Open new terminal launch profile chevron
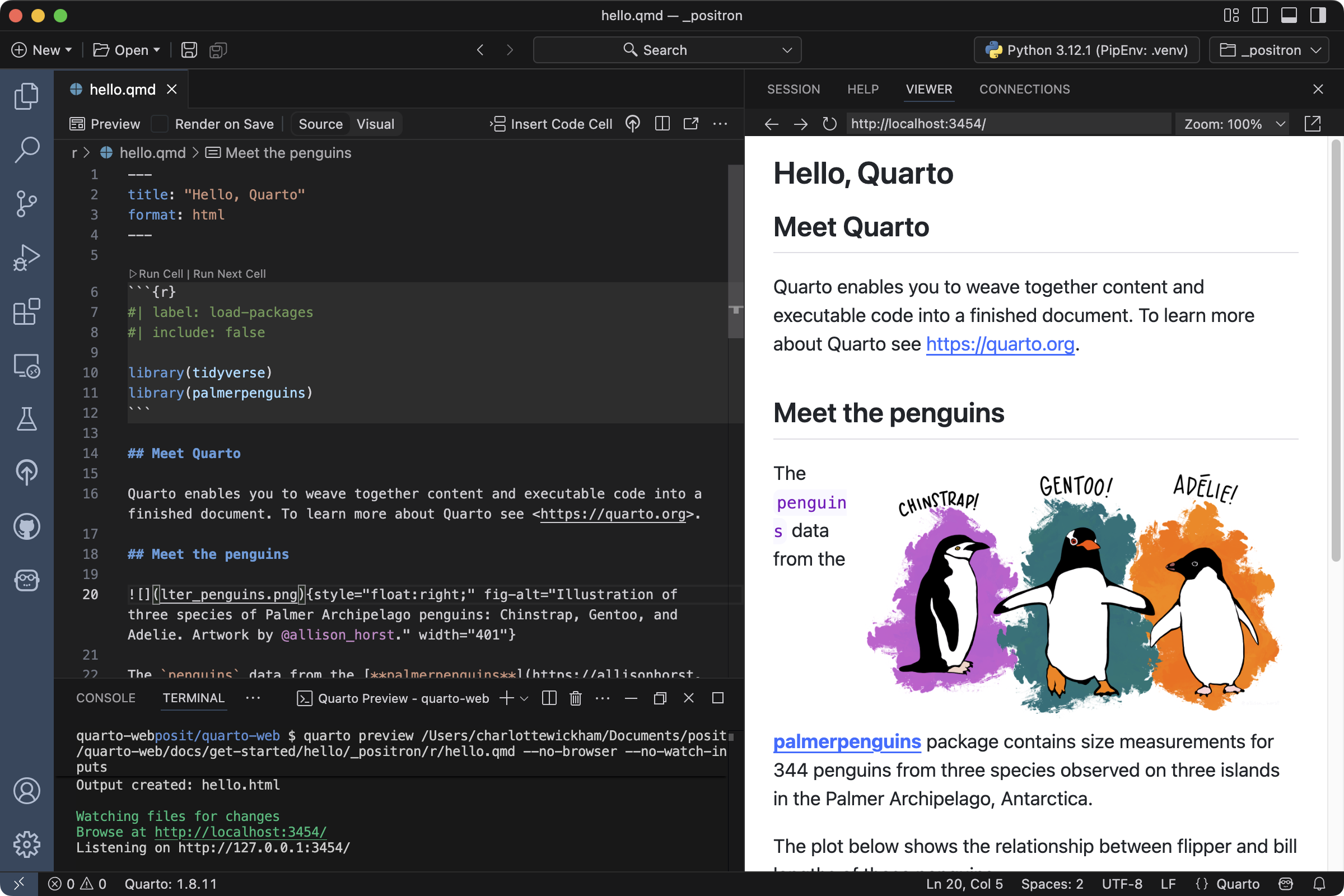Image resolution: width=1344 pixels, height=896 pixels. 524,698
